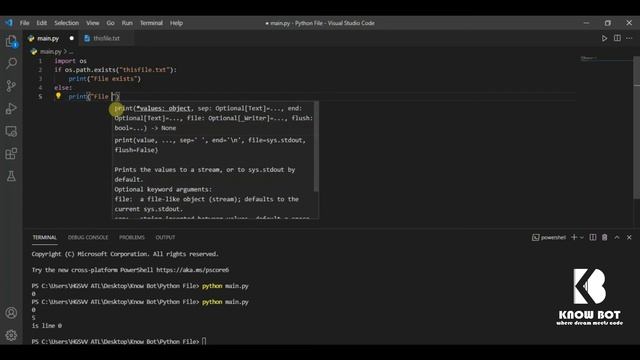Create new terminal with plus icon
640x360 pixels.
pyautogui.click(x=574, y=237)
